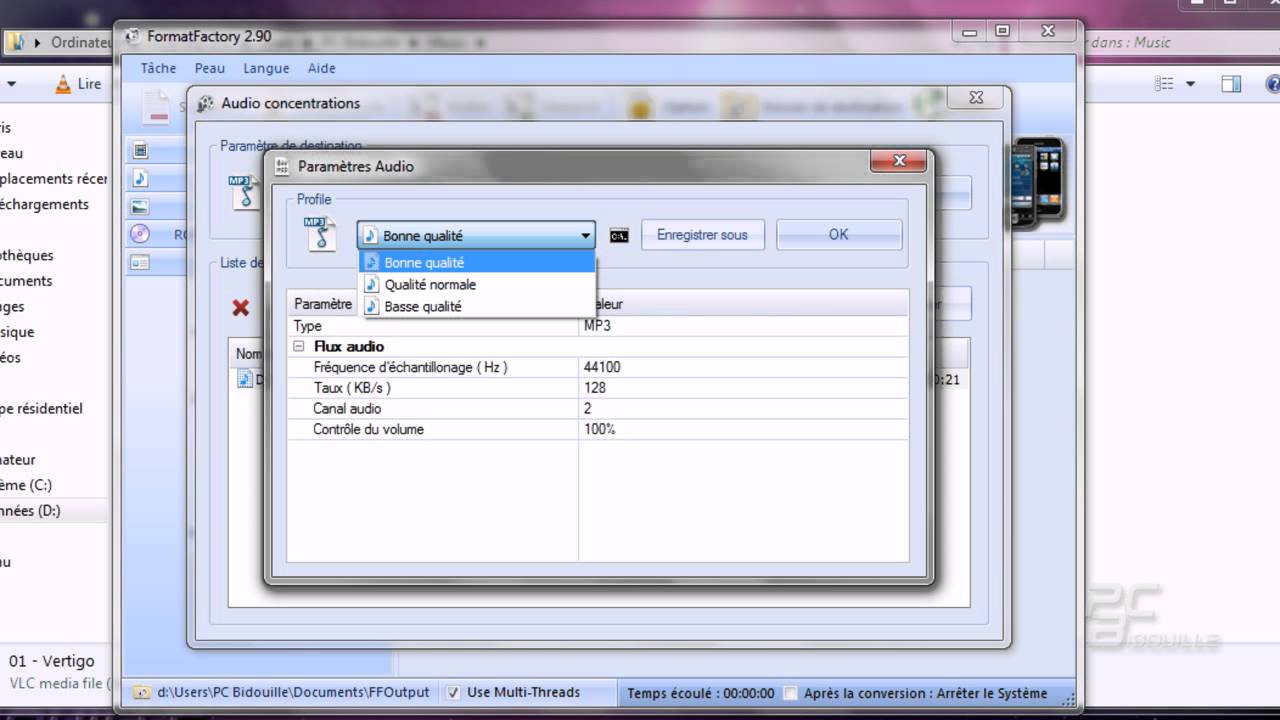Viewport: 1280px width, 720px height.
Task: Select Données (D:) drive in Explorer
Action: [x=31, y=510]
